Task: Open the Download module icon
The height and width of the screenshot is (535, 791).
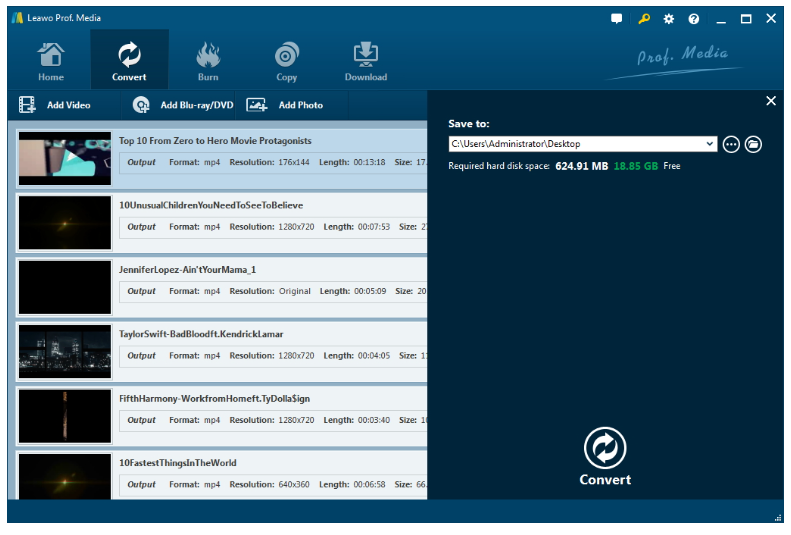Action: click(366, 60)
